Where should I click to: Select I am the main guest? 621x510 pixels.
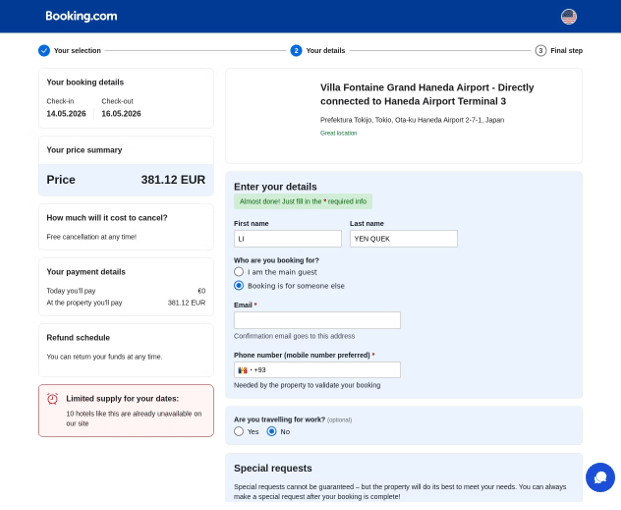click(239, 272)
